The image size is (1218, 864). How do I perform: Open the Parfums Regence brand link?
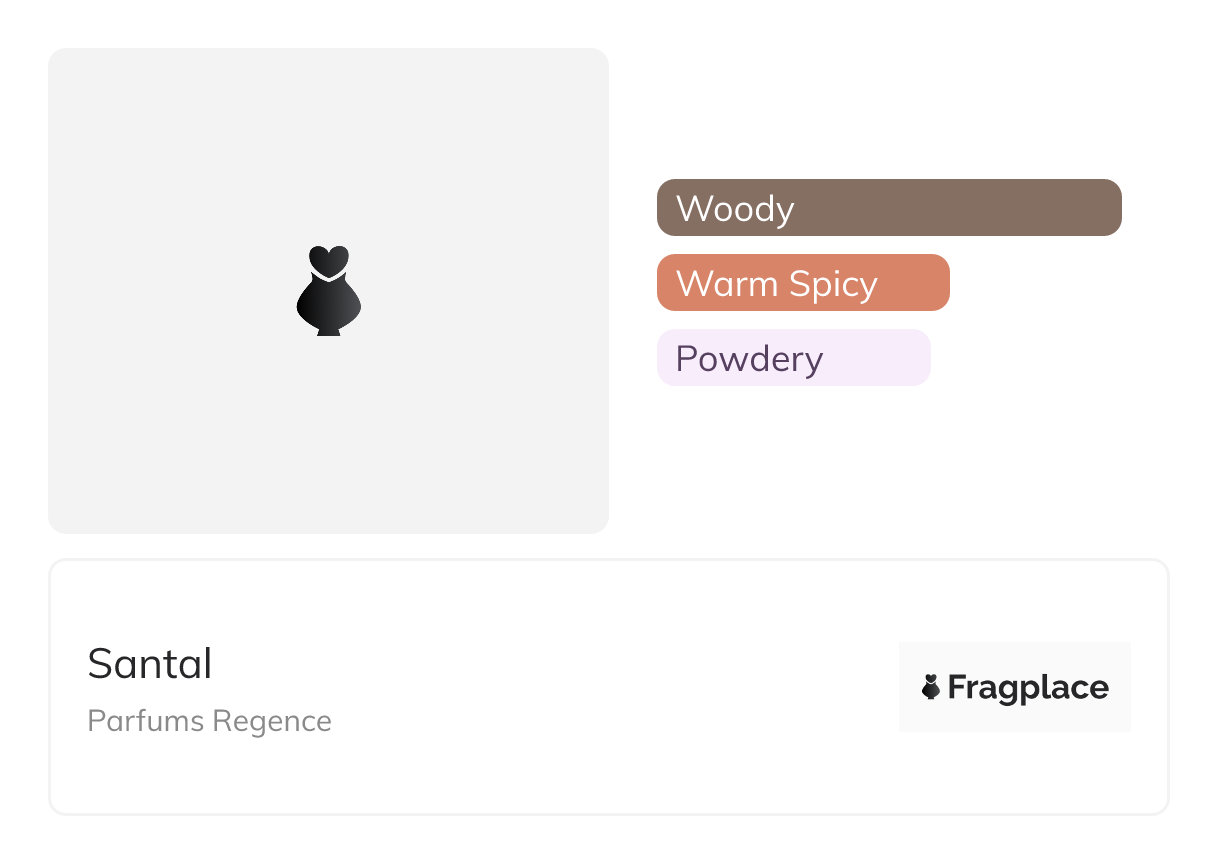coord(209,721)
